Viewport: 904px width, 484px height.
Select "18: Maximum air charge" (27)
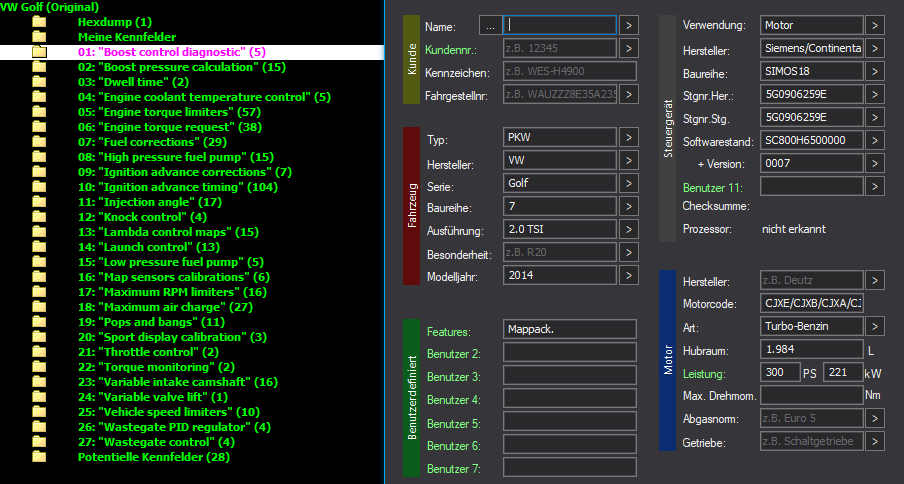click(165, 307)
